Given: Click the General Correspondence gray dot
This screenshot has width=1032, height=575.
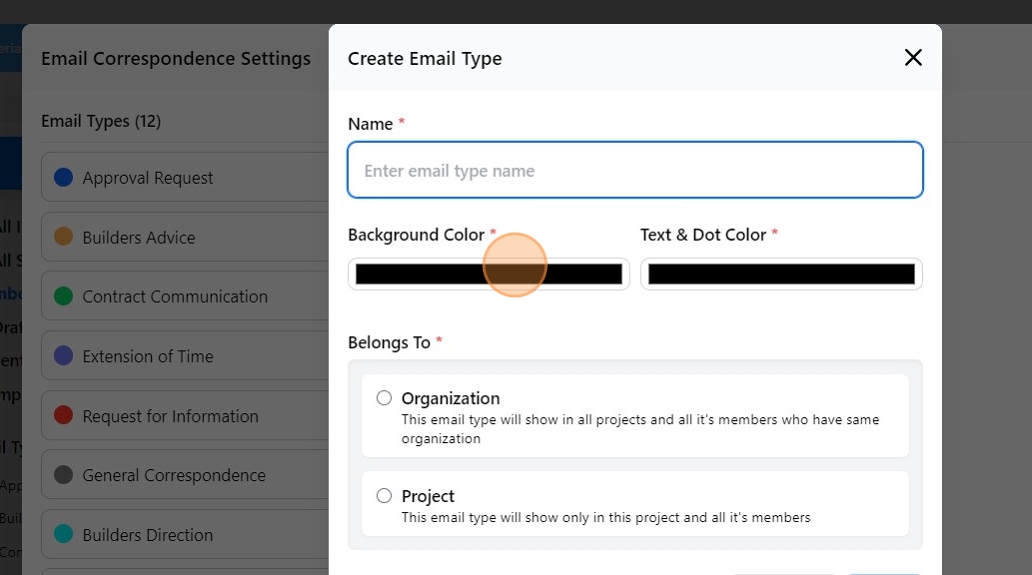Looking at the screenshot, I should pyautogui.click(x=63, y=475).
